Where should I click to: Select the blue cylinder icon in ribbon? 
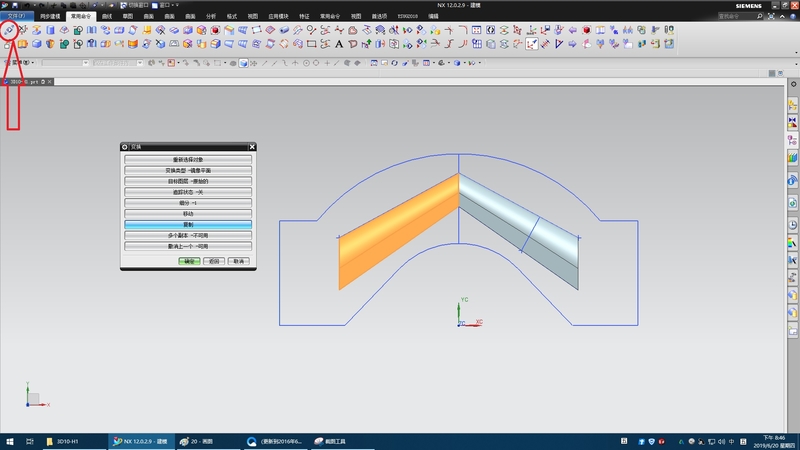[x=51, y=30]
